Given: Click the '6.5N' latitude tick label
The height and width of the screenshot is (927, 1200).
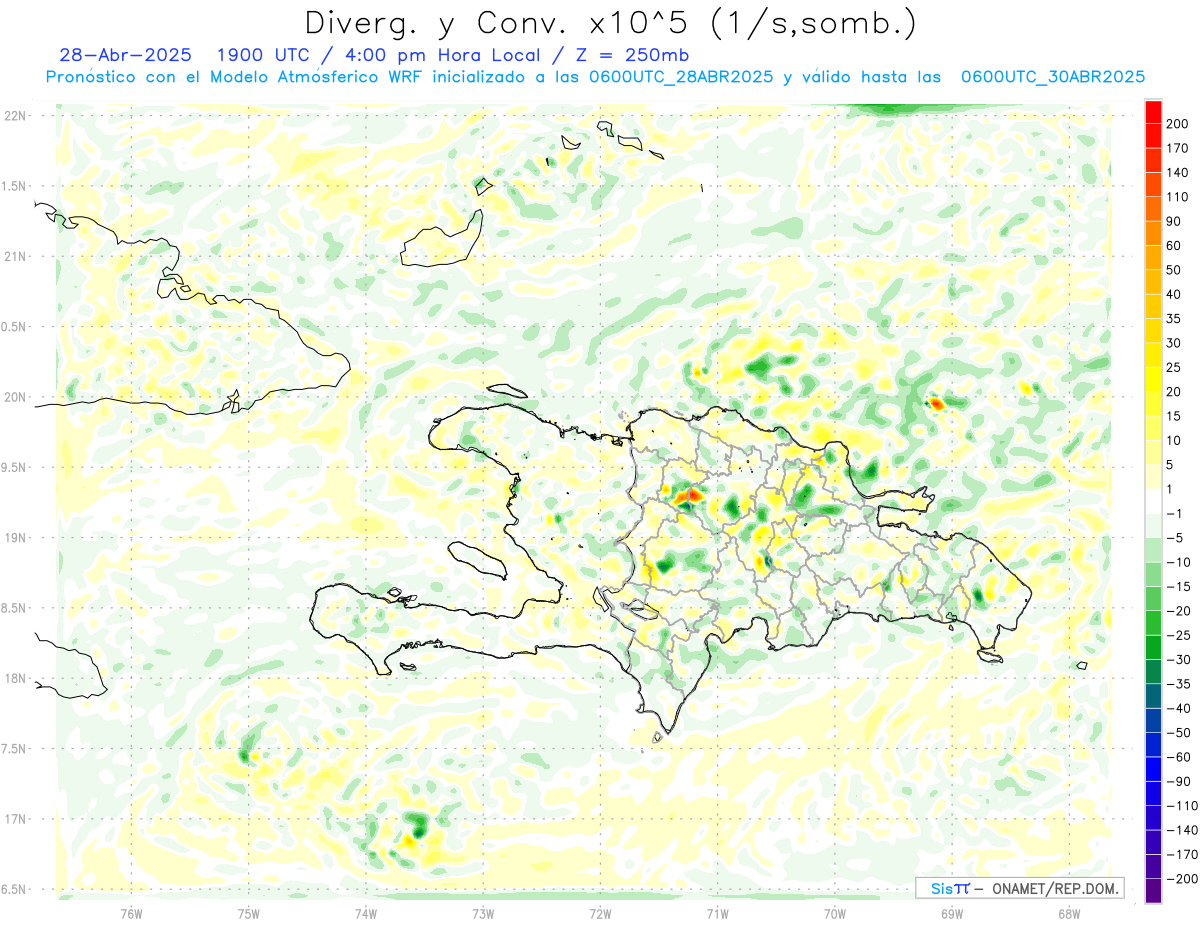Looking at the screenshot, I should click(x=14, y=889).
